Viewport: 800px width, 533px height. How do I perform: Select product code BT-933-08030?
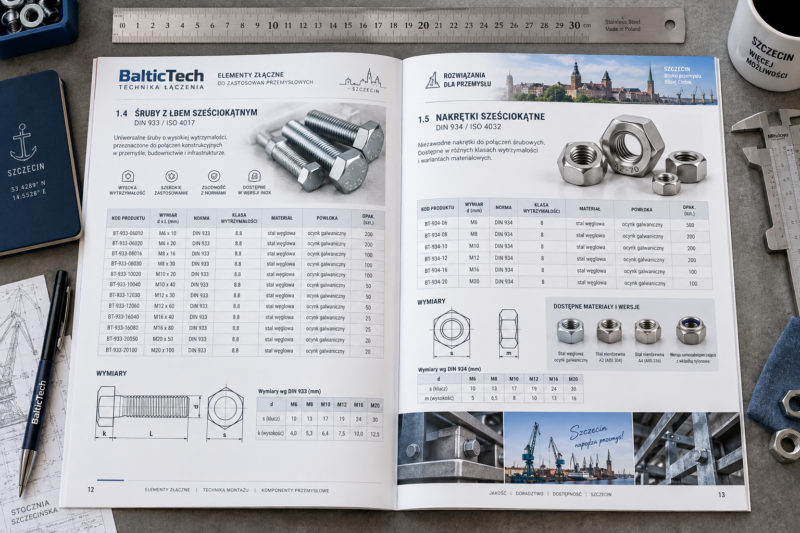126,264
